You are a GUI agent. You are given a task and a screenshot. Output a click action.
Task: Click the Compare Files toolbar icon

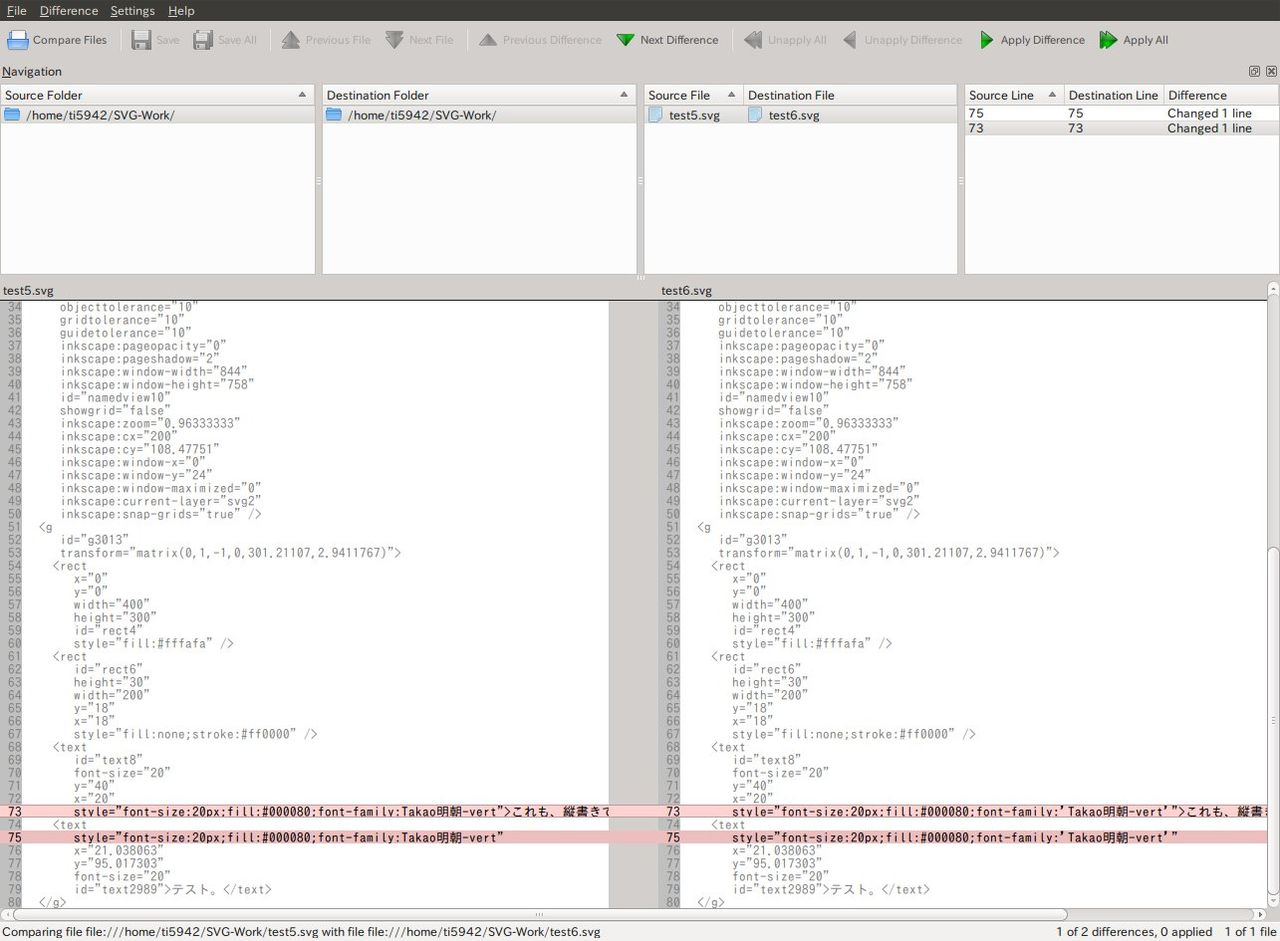pyautogui.click(x=18, y=40)
